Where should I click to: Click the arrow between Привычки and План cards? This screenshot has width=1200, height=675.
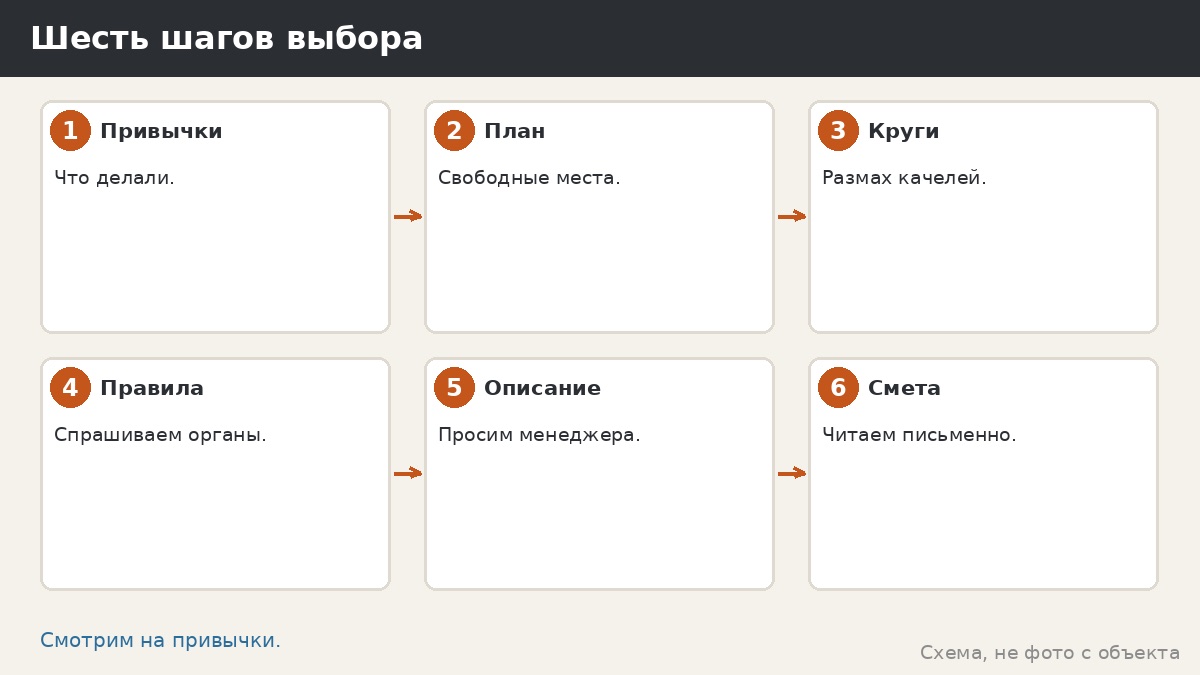408,216
